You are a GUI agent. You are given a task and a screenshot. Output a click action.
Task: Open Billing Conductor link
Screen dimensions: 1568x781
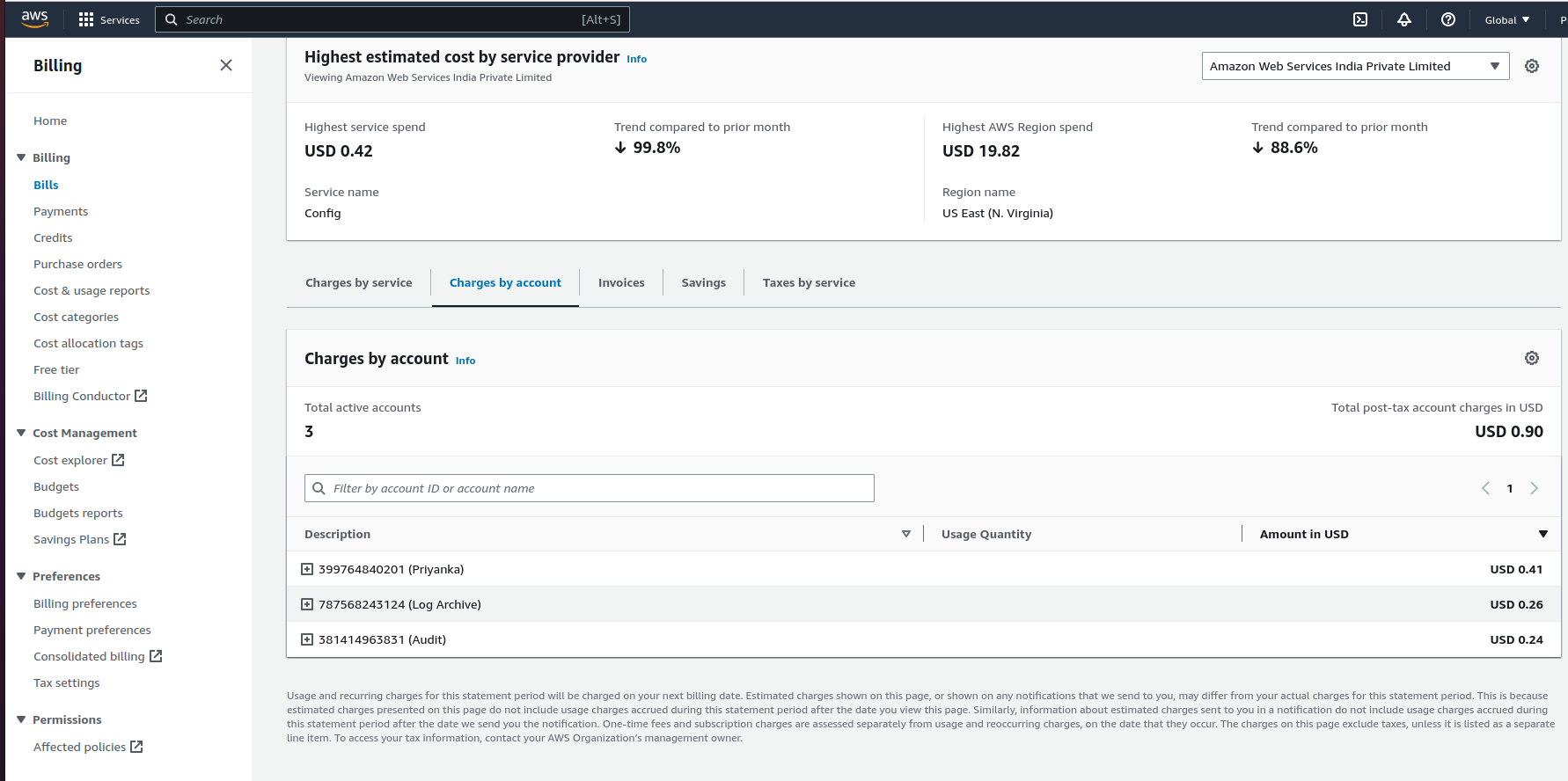(90, 396)
